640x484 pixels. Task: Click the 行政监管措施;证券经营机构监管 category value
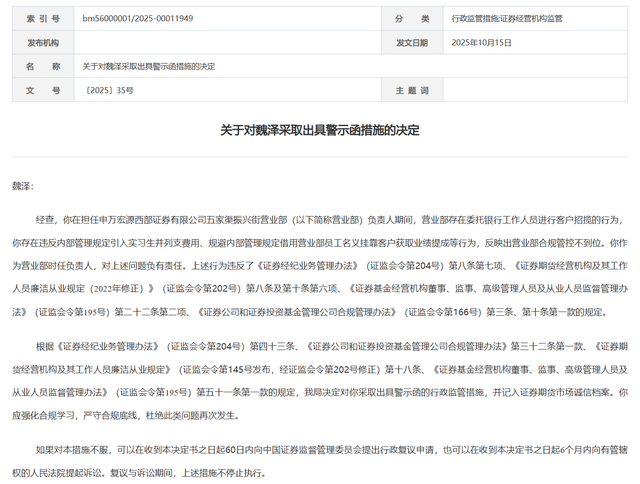(x=507, y=18)
